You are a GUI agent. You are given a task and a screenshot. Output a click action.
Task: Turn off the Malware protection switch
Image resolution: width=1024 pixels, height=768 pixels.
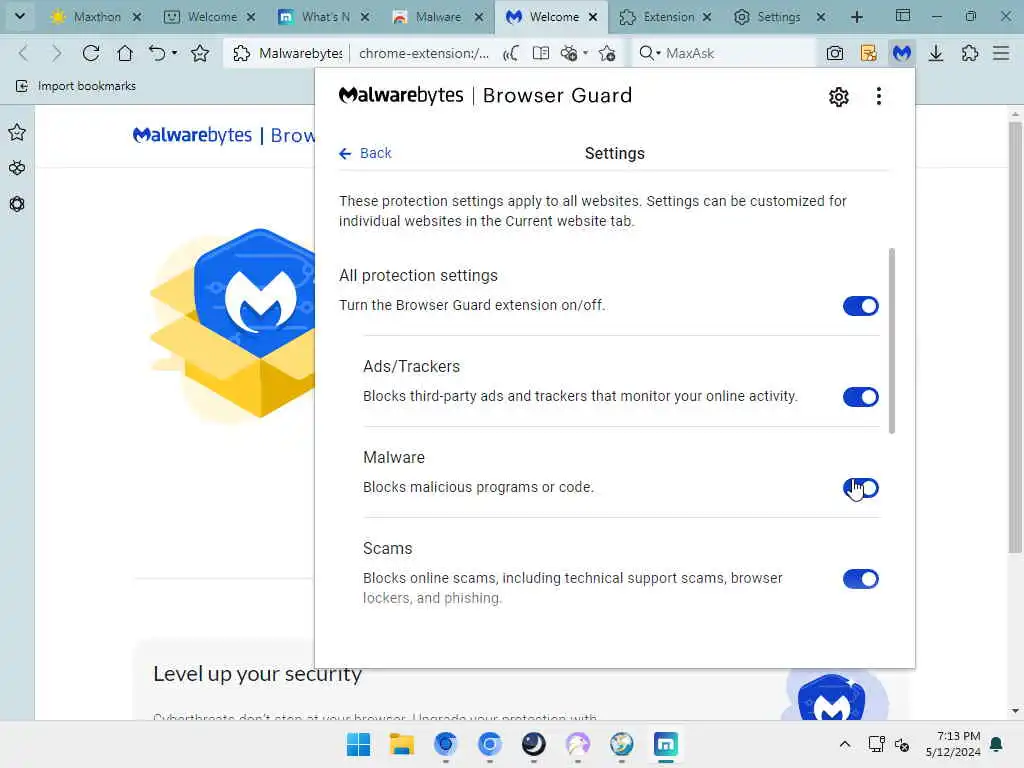coord(861,488)
